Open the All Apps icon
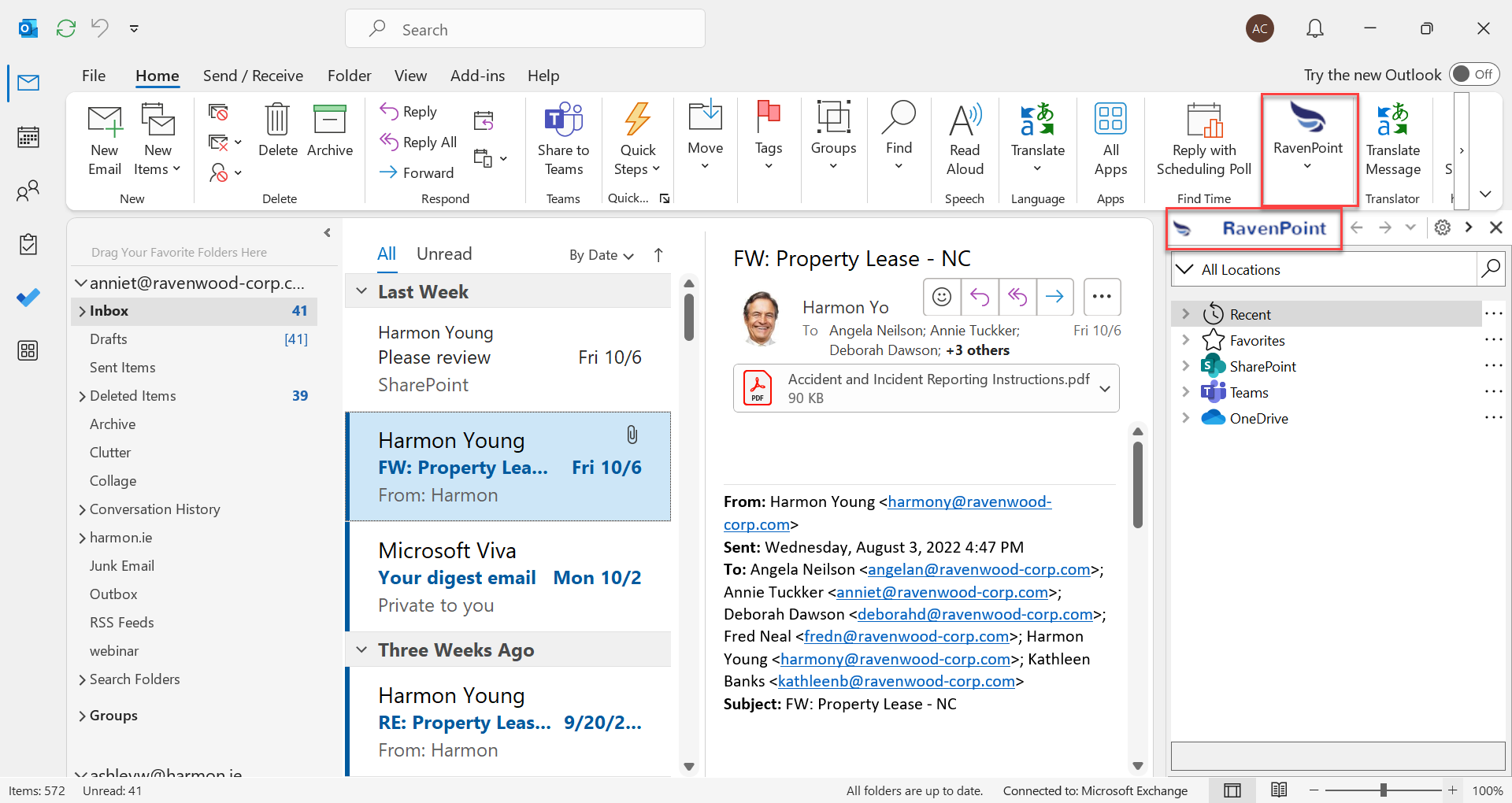 (1110, 119)
